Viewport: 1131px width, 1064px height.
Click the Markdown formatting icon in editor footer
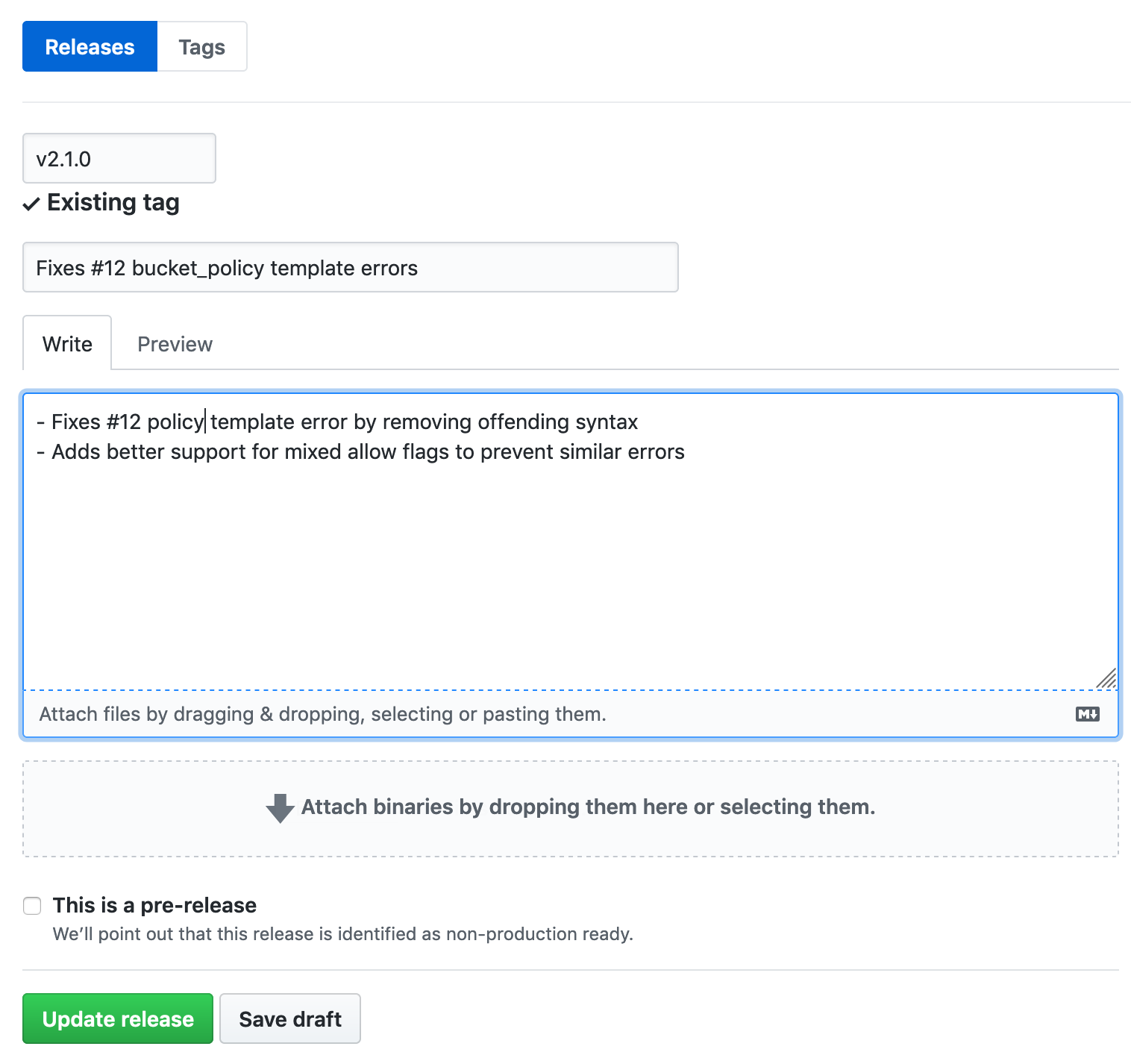(1087, 714)
